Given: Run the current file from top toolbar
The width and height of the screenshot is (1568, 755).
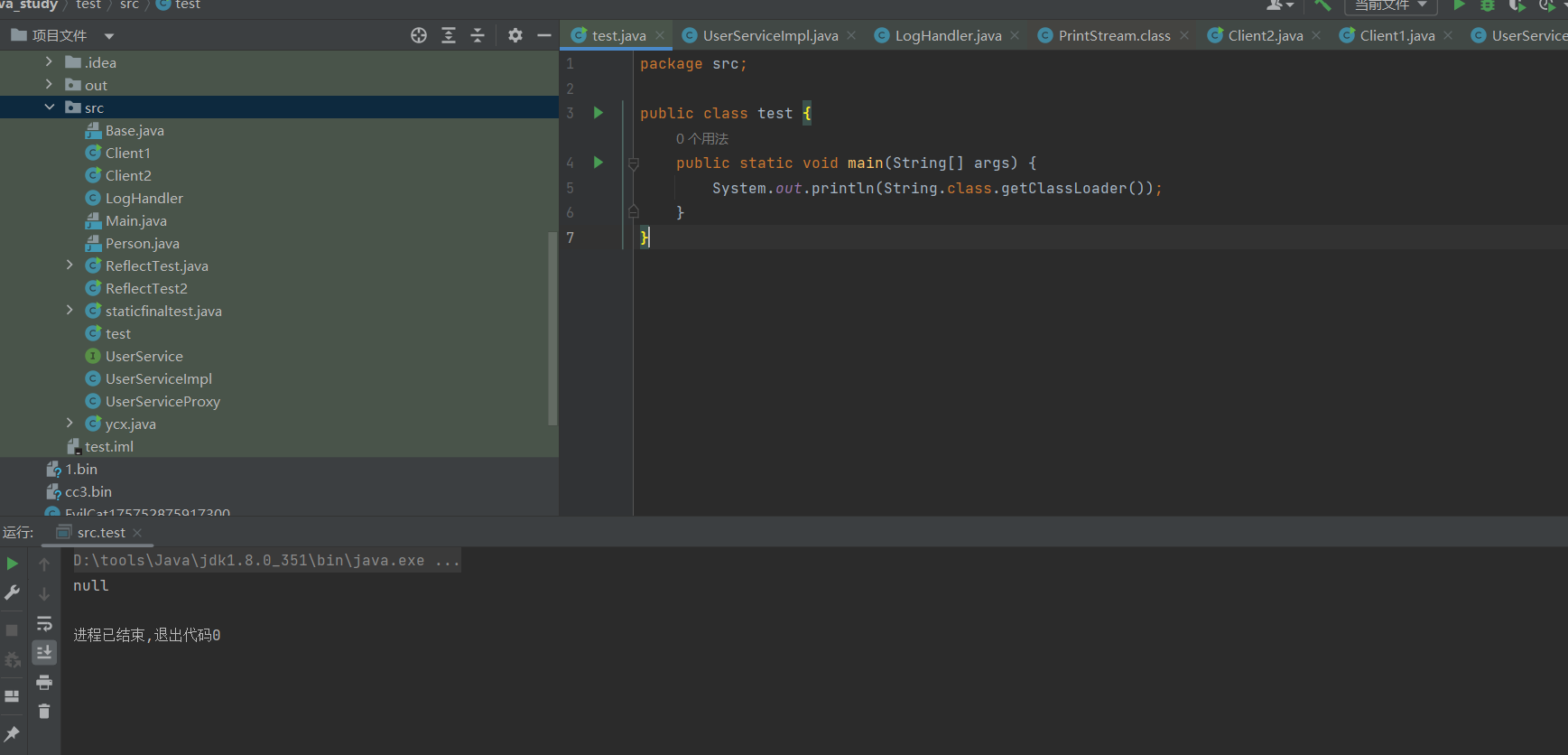Looking at the screenshot, I should (x=1459, y=5).
